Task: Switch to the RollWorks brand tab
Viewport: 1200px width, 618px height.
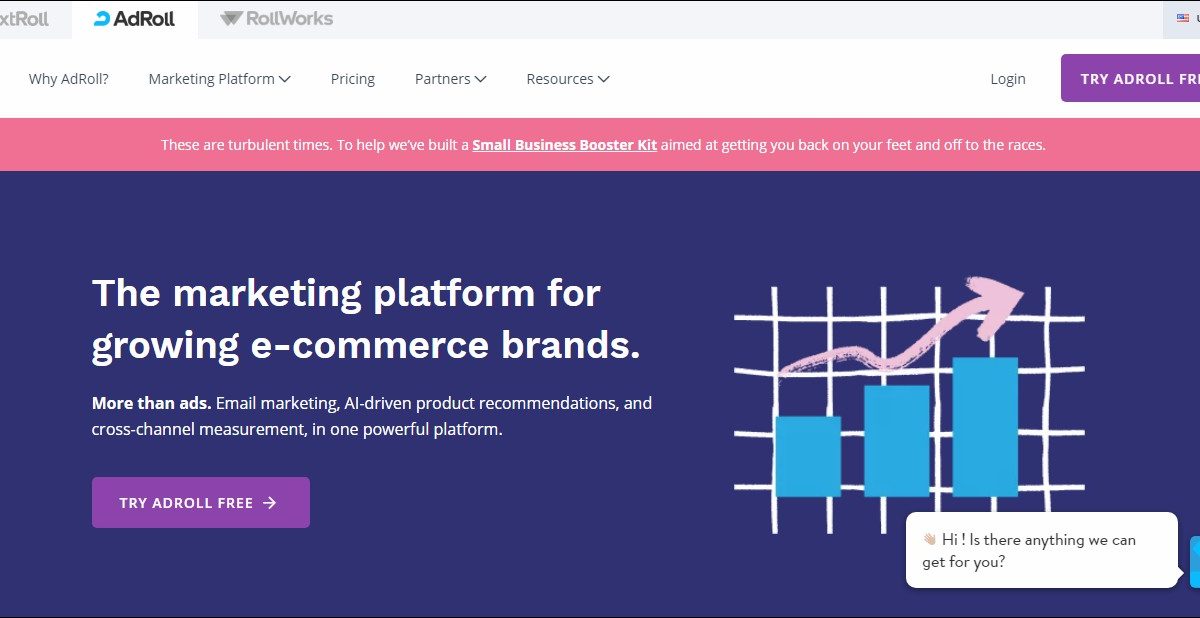Action: click(x=277, y=19)
